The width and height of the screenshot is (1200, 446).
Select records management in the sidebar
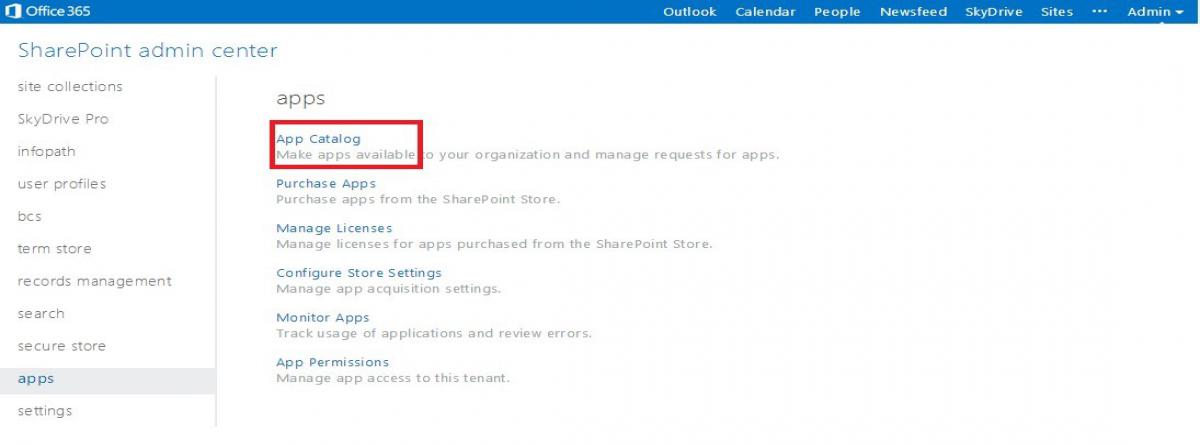tap(95, 281)
